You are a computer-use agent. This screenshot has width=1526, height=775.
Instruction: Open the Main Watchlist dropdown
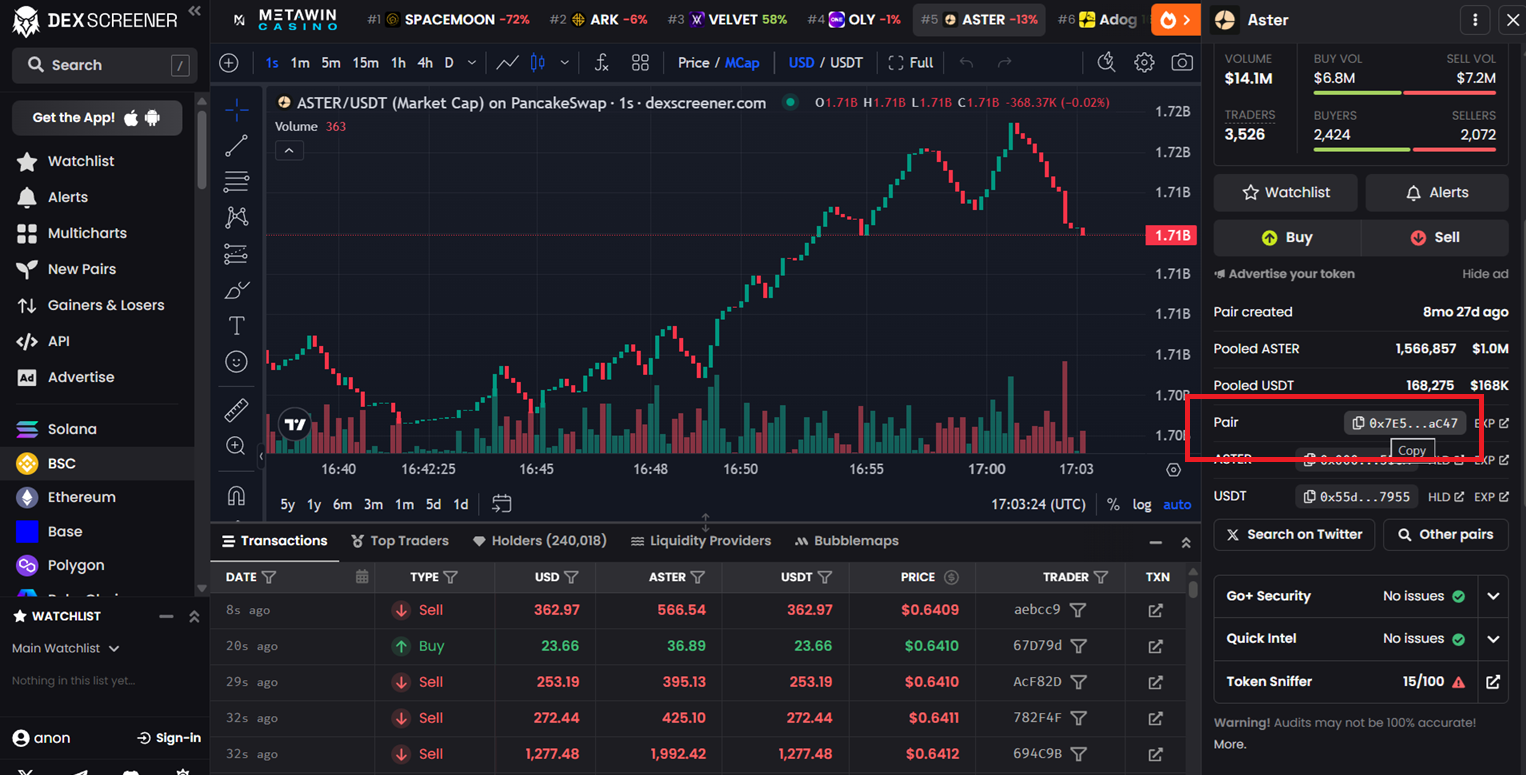tap(66, 648)
